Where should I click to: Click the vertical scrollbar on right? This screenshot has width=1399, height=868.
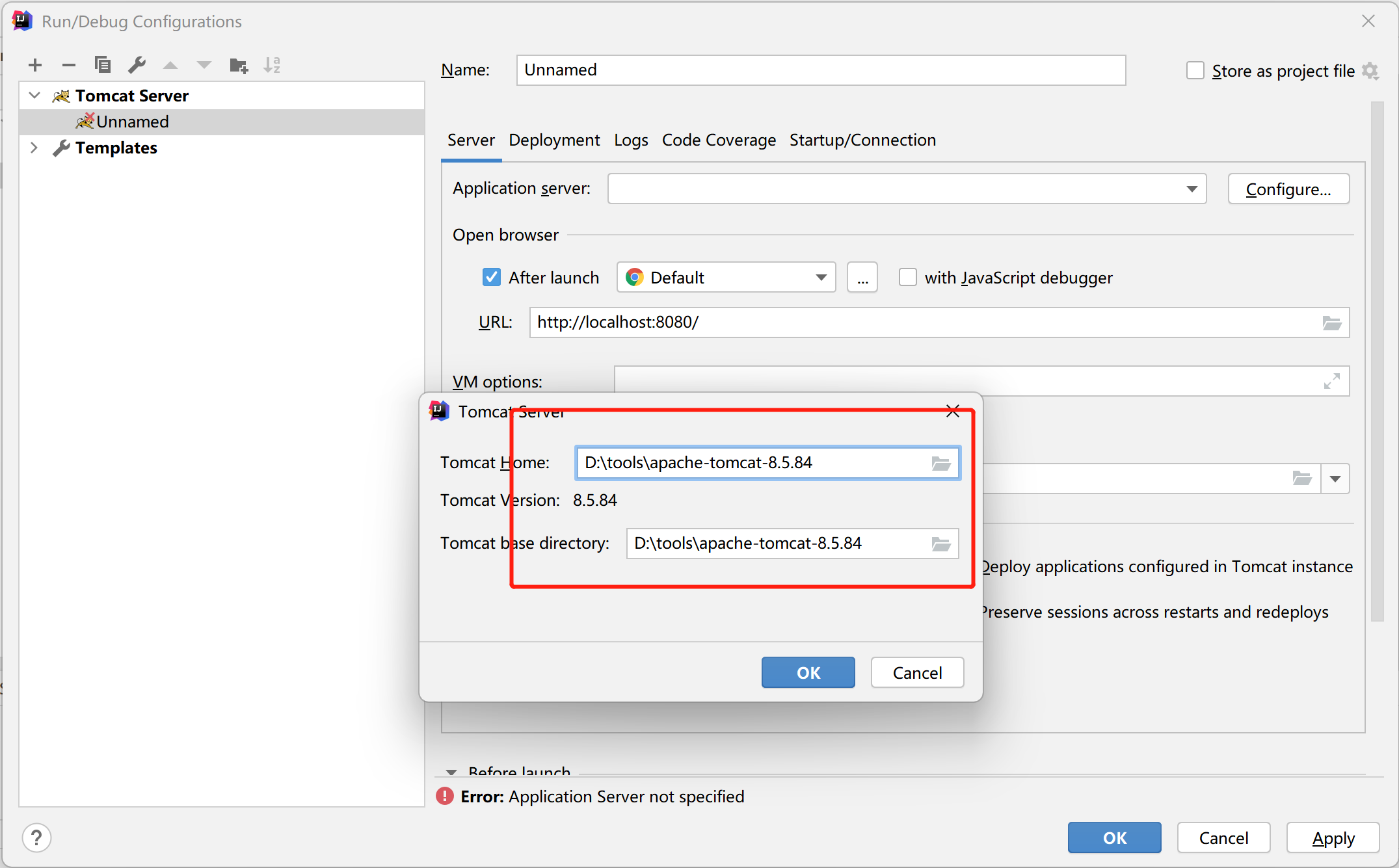(x=1377, y=362)
